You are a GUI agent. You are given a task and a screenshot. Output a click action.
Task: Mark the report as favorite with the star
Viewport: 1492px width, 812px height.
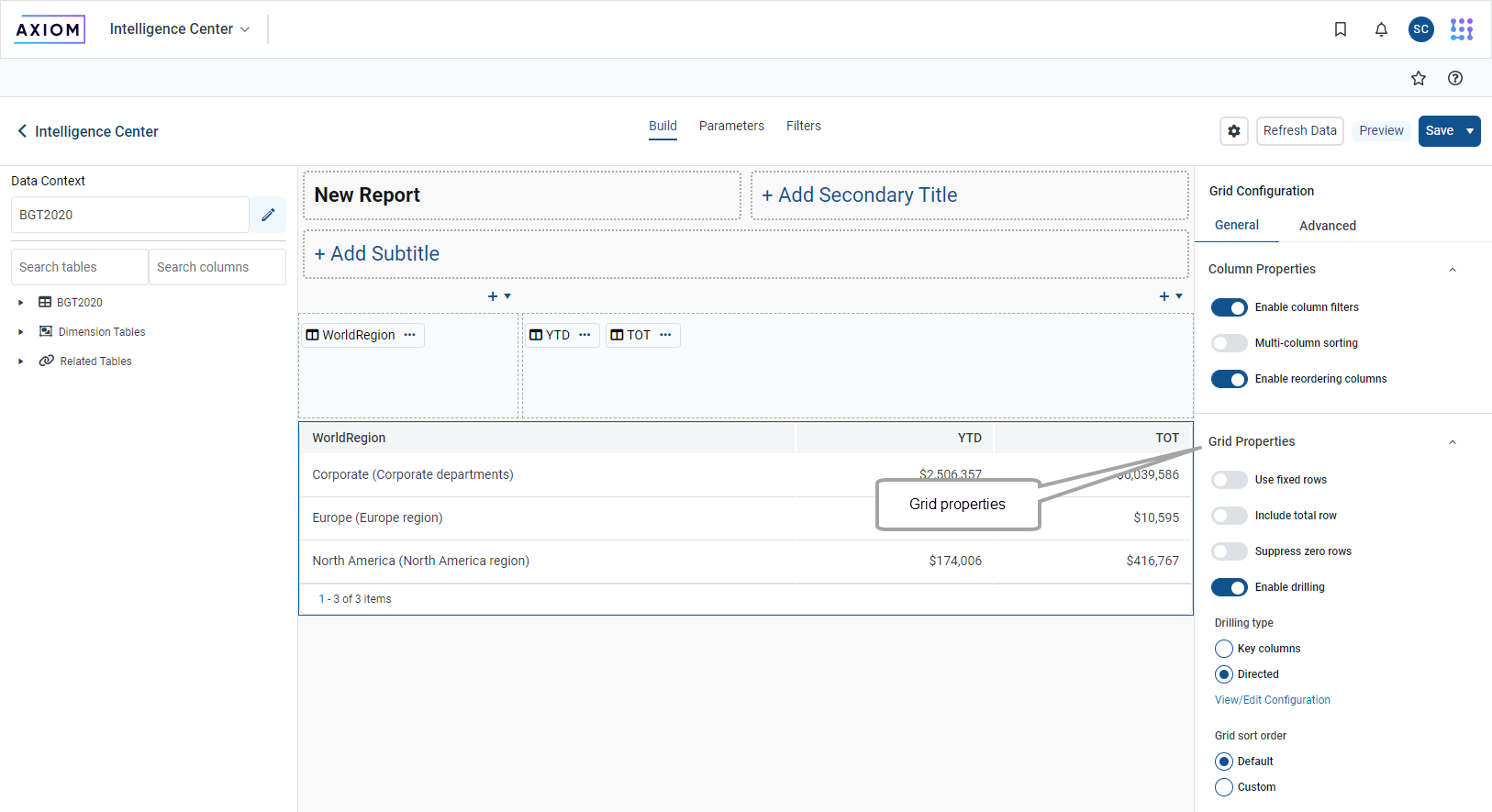[1418, 78]
